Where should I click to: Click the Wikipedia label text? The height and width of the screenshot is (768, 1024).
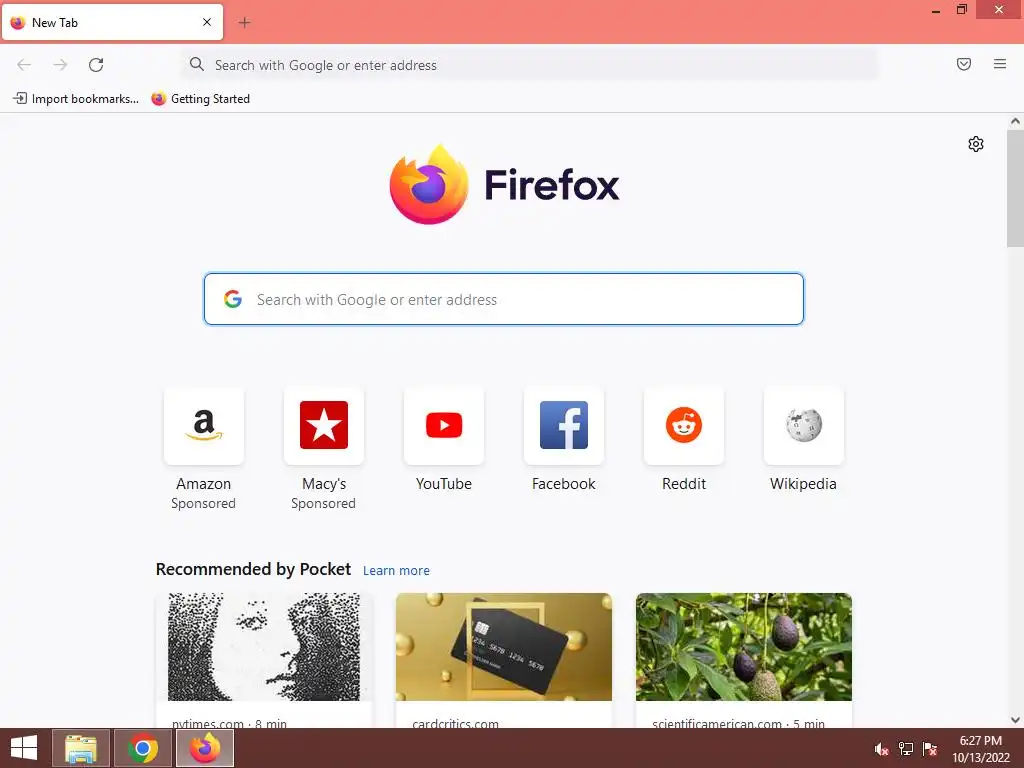point(803,484)
